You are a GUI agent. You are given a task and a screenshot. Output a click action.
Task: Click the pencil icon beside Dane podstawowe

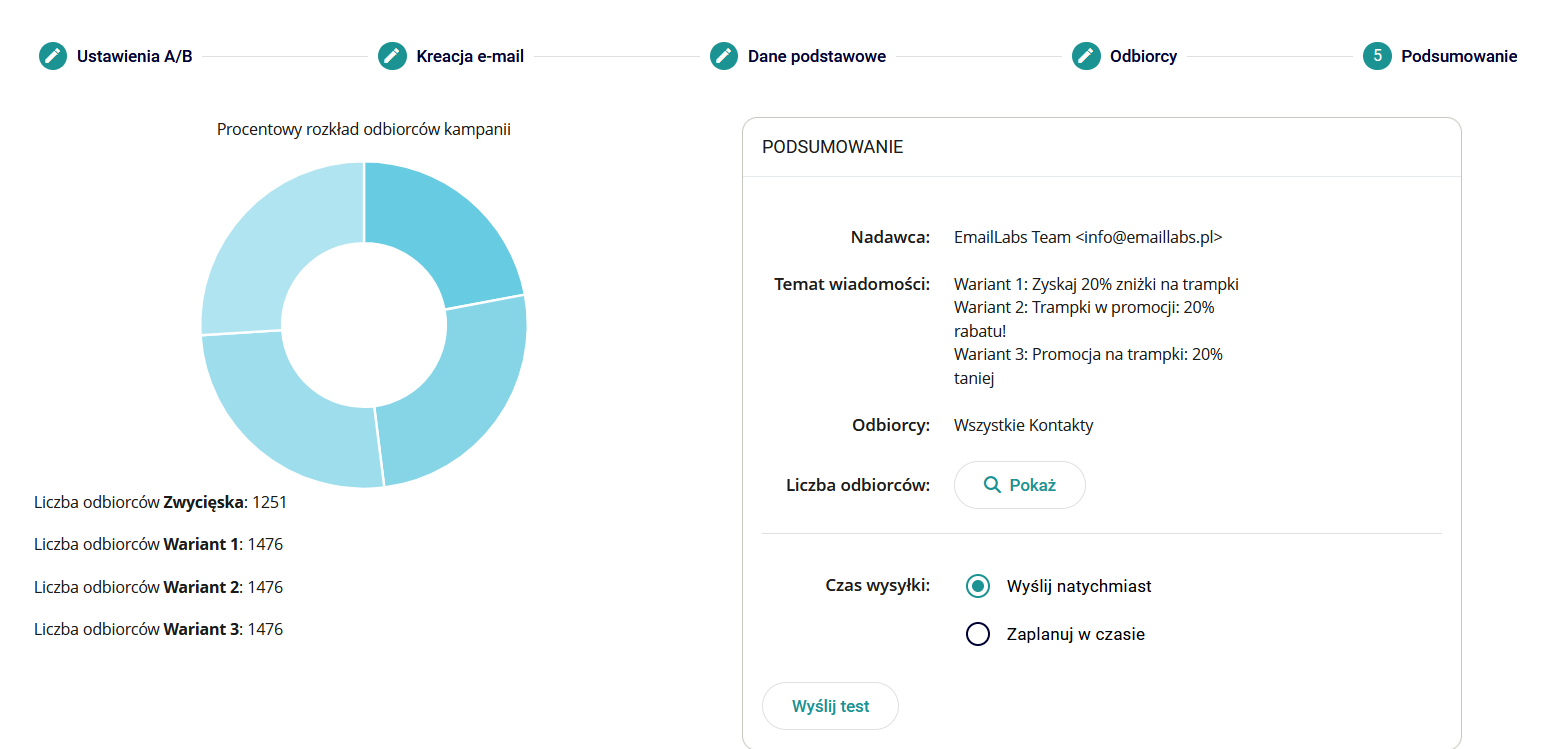pyautogui.click(x=724, y=56)
